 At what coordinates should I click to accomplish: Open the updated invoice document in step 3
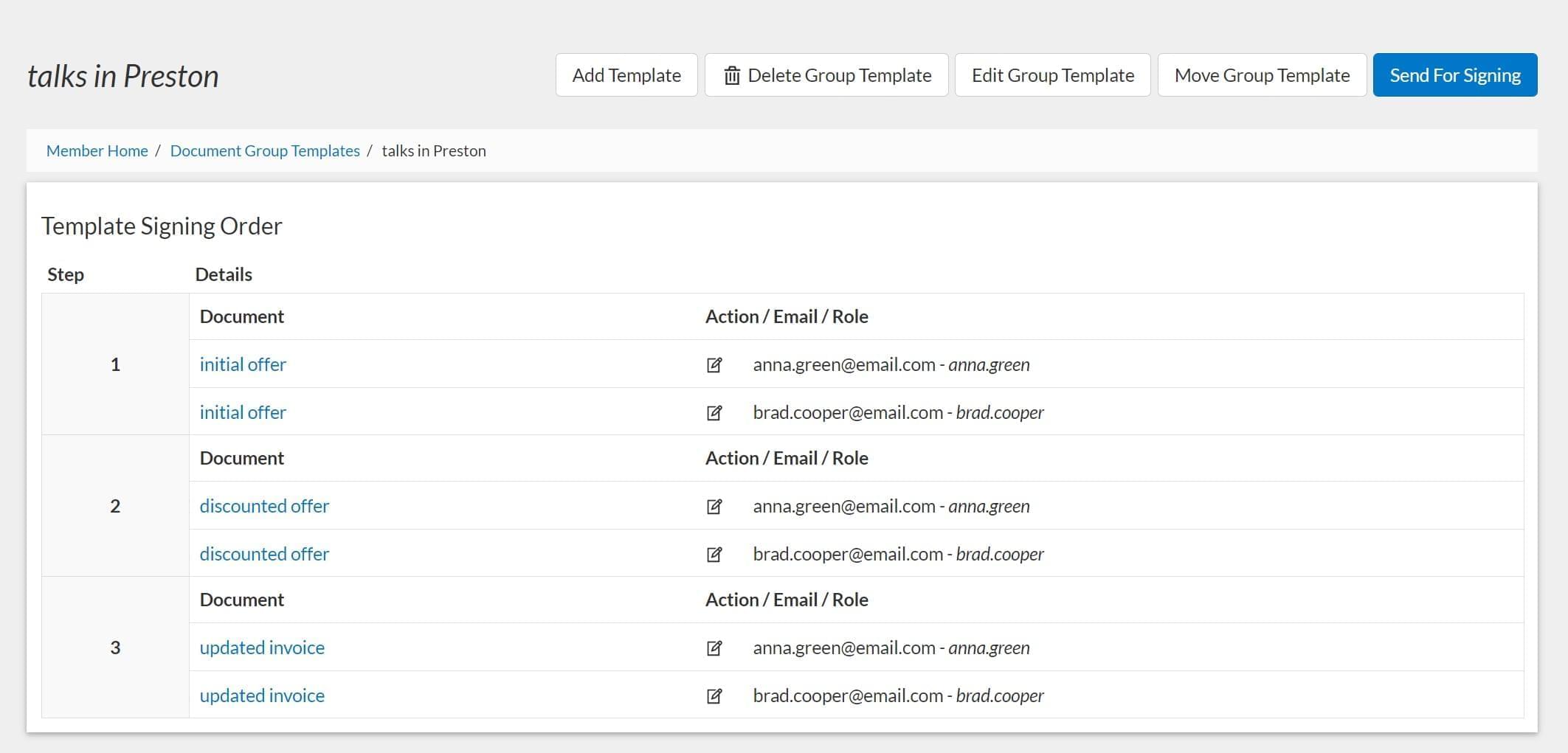tap(262, 648)
